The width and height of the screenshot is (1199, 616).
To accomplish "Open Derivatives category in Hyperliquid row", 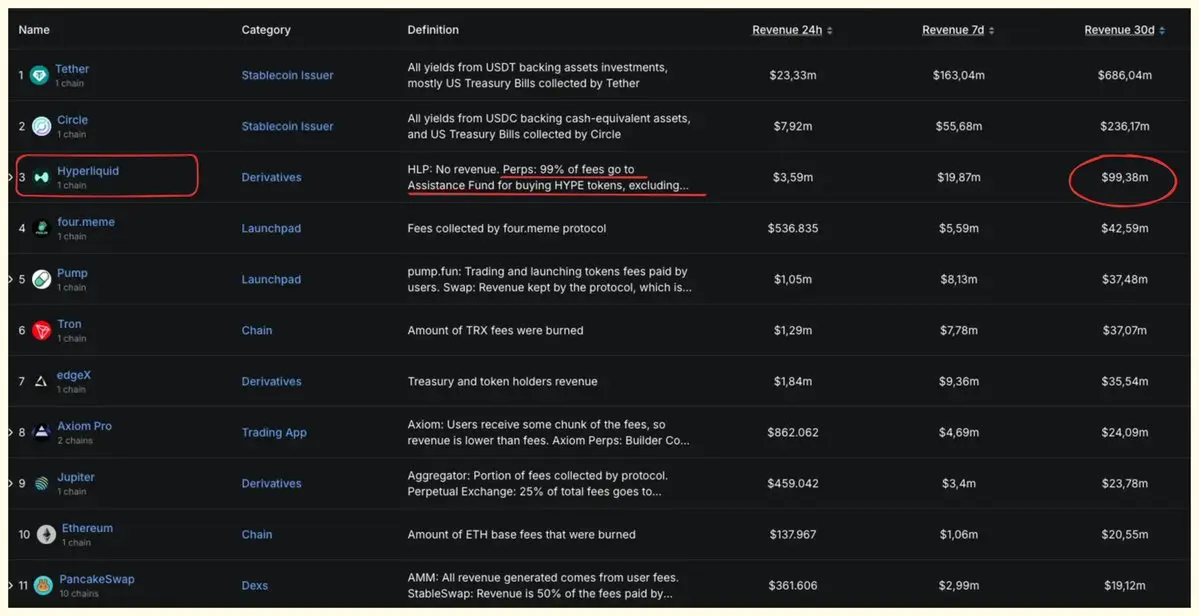I will 271,177.
